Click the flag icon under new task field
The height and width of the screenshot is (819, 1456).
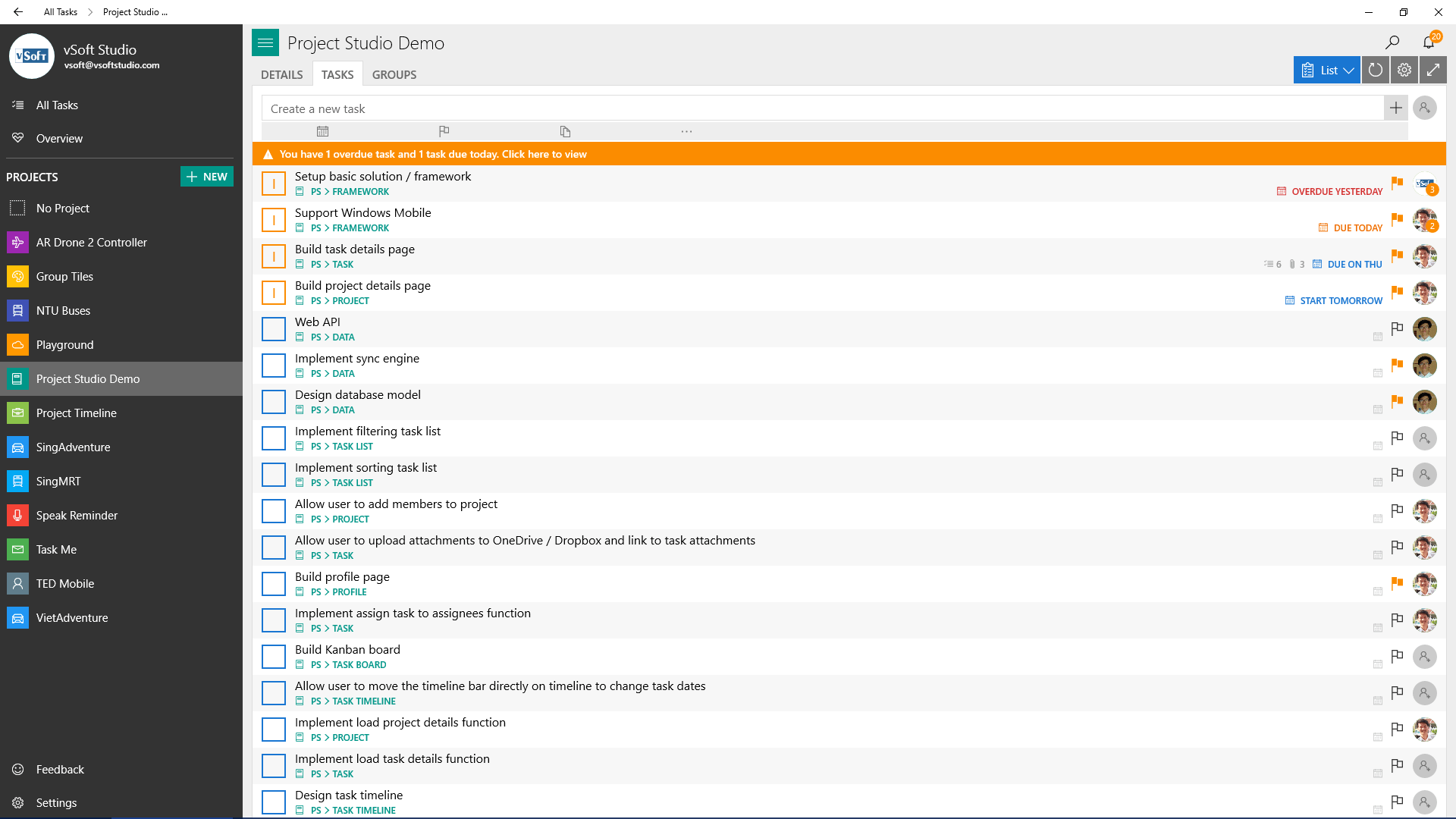[444, 131]
